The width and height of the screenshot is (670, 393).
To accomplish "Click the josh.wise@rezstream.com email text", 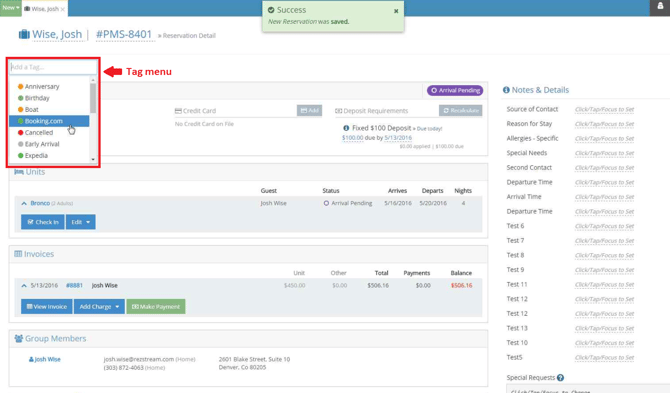I will click(x=138, y=359).
